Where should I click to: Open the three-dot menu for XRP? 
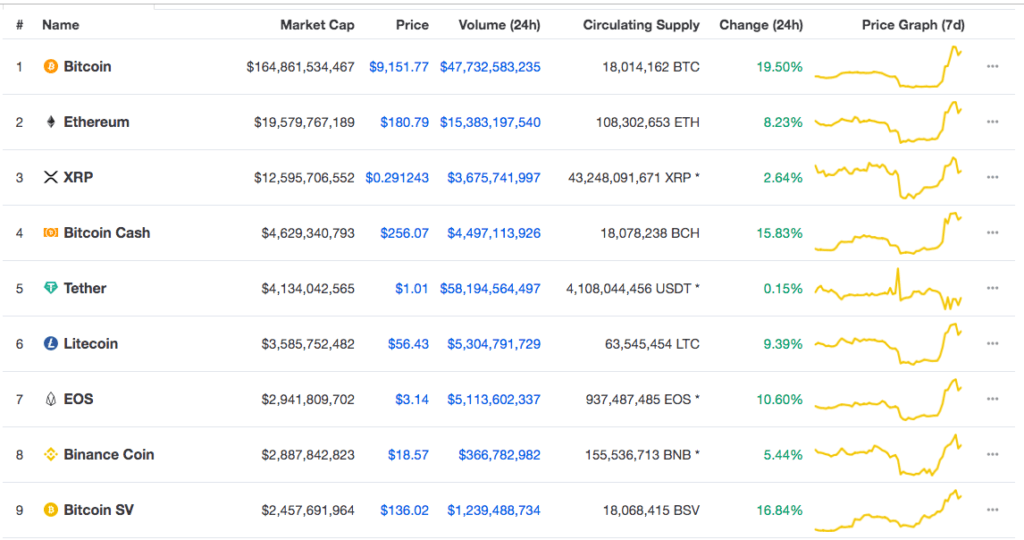click(x=993, y=178)
